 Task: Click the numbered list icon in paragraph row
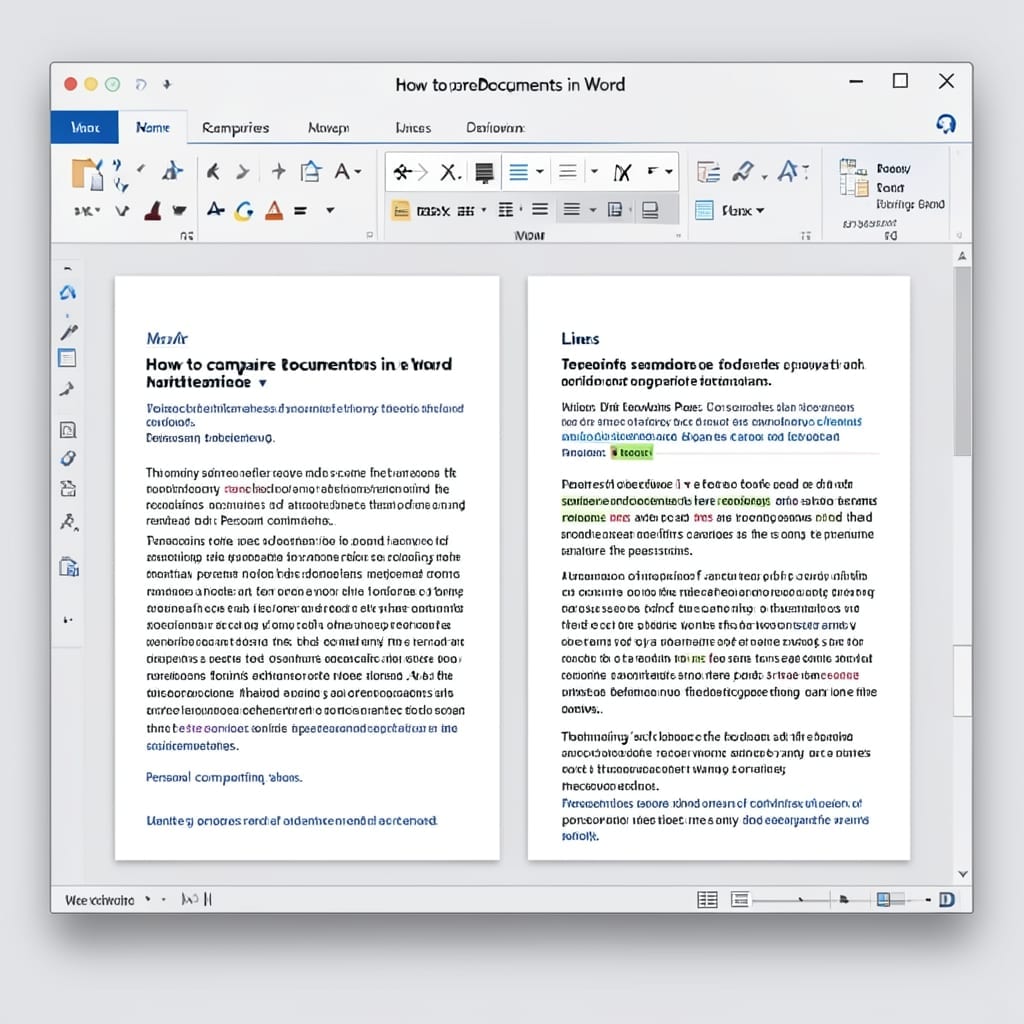(505, 210)
